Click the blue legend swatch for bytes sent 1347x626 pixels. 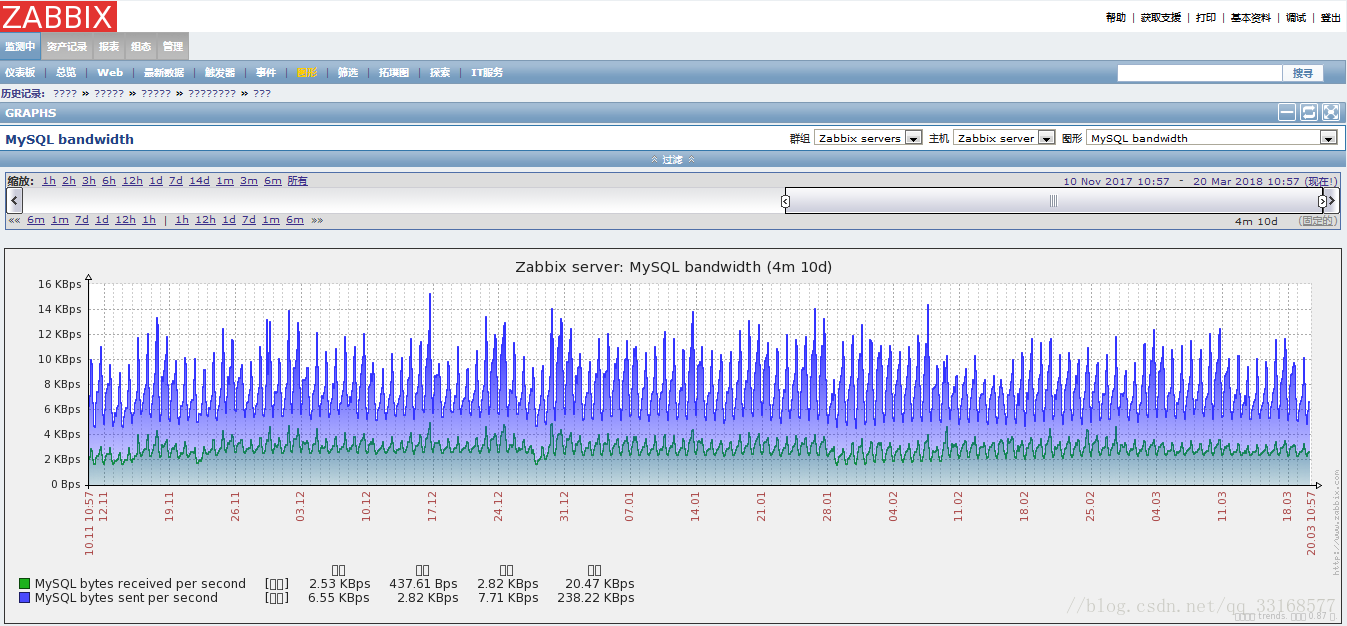pos(24,598)
